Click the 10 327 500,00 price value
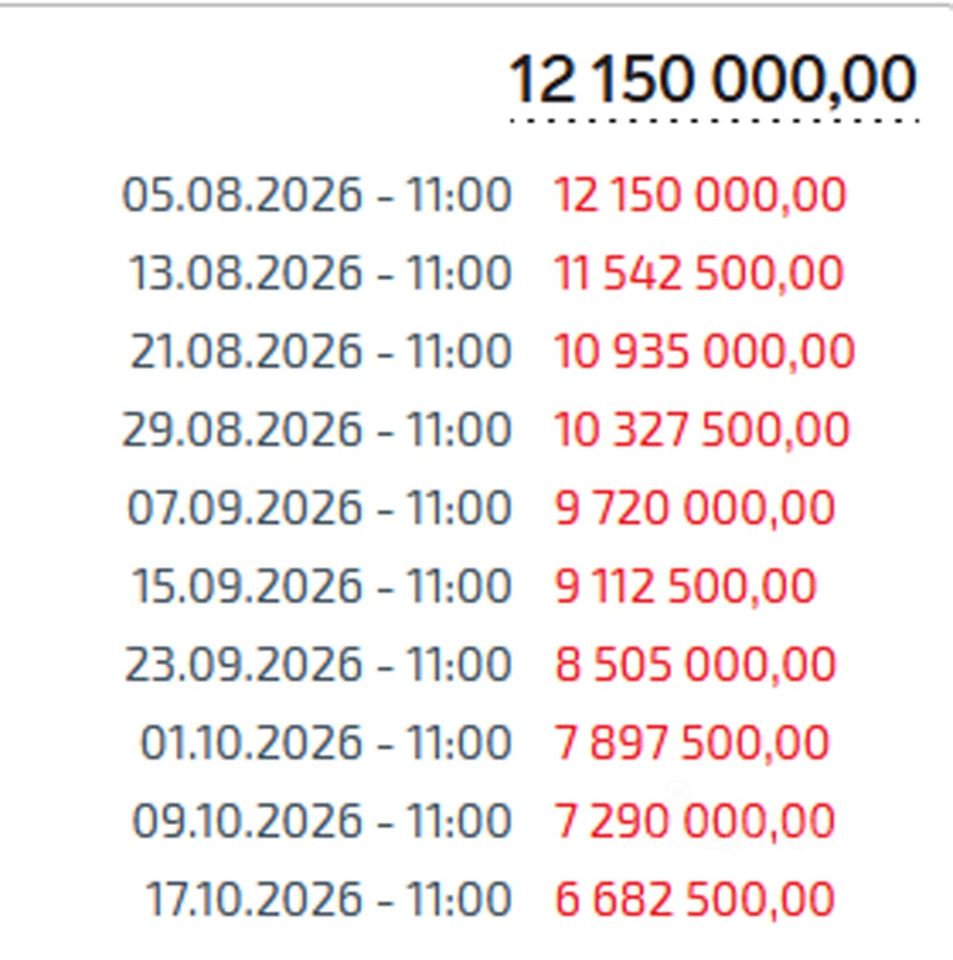 tap(701, 430)
